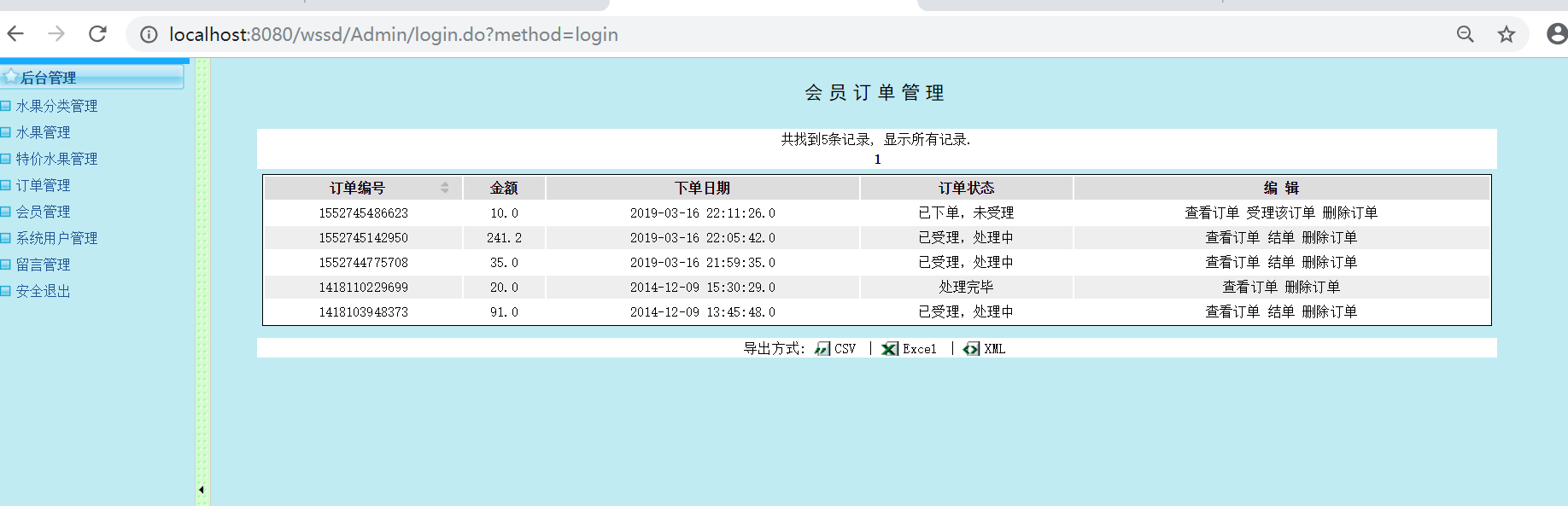Click the star icon beside 后台管理

[x=10, y=77]
